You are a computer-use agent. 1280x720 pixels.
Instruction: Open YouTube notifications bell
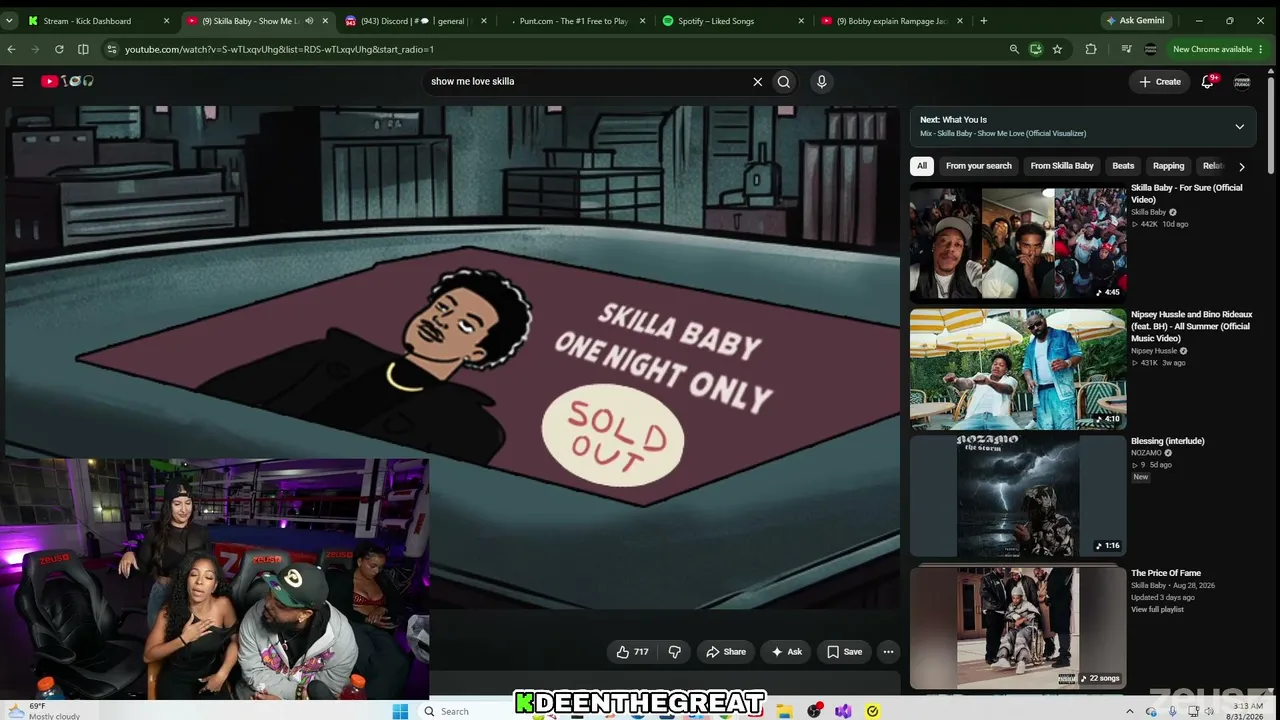[1207, 82]
